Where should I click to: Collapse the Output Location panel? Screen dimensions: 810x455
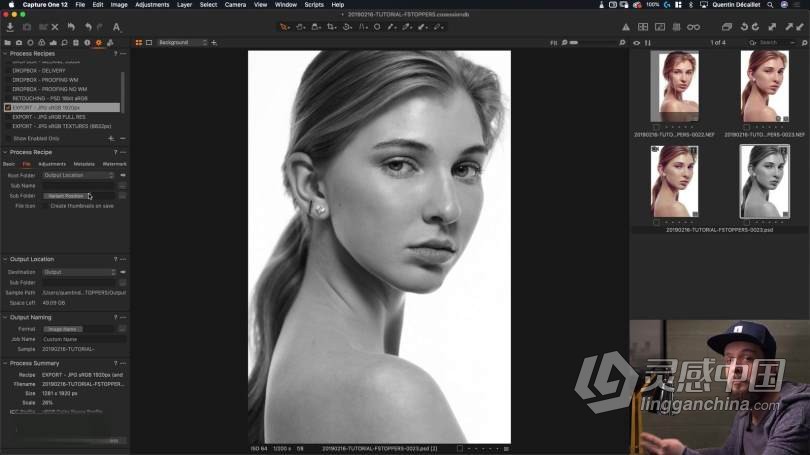click(x=5, y=259)
